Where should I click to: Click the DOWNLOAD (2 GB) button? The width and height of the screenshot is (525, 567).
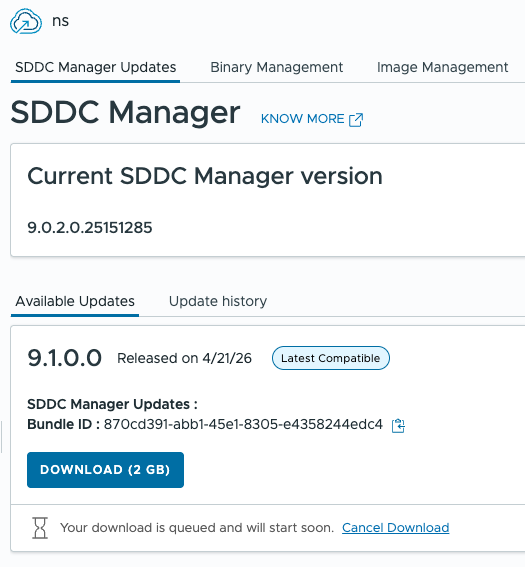(105, 470)
